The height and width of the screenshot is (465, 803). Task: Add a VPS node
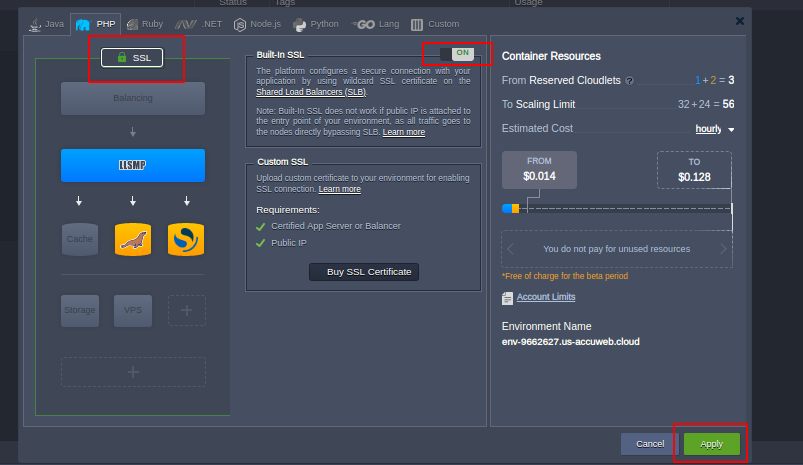coord(133,310)
